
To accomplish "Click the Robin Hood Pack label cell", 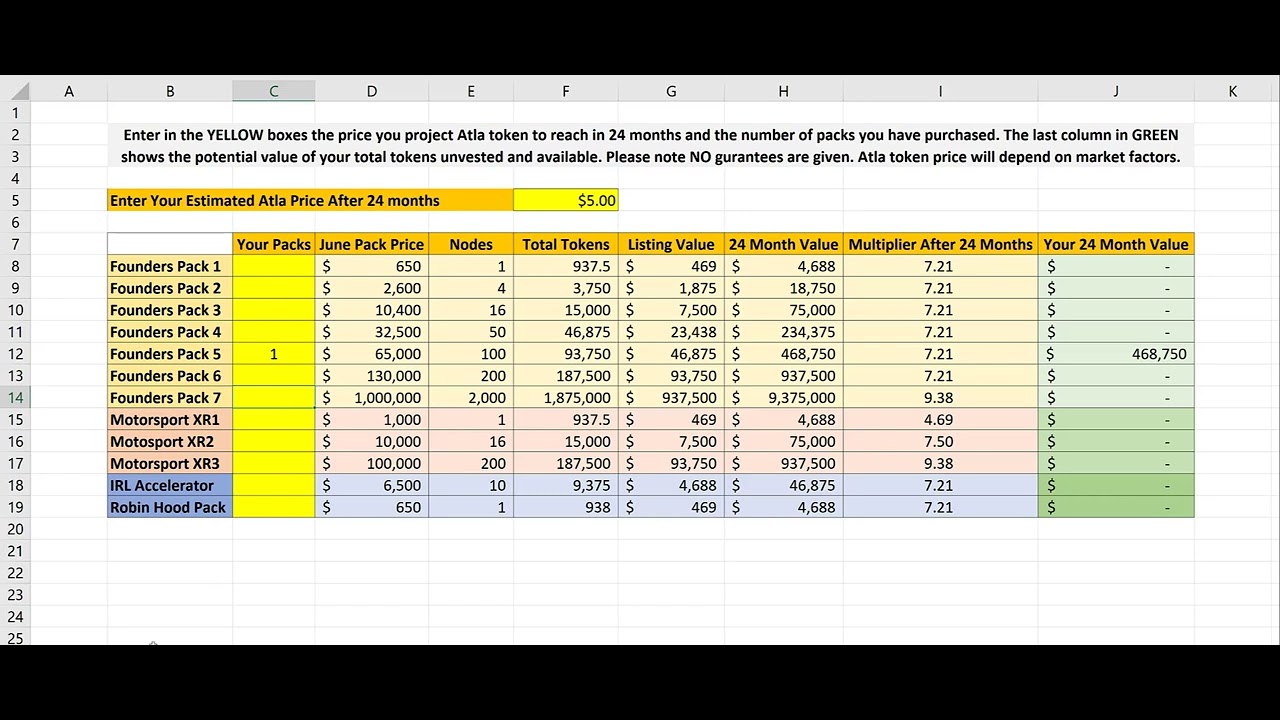I will coord(168,507).
